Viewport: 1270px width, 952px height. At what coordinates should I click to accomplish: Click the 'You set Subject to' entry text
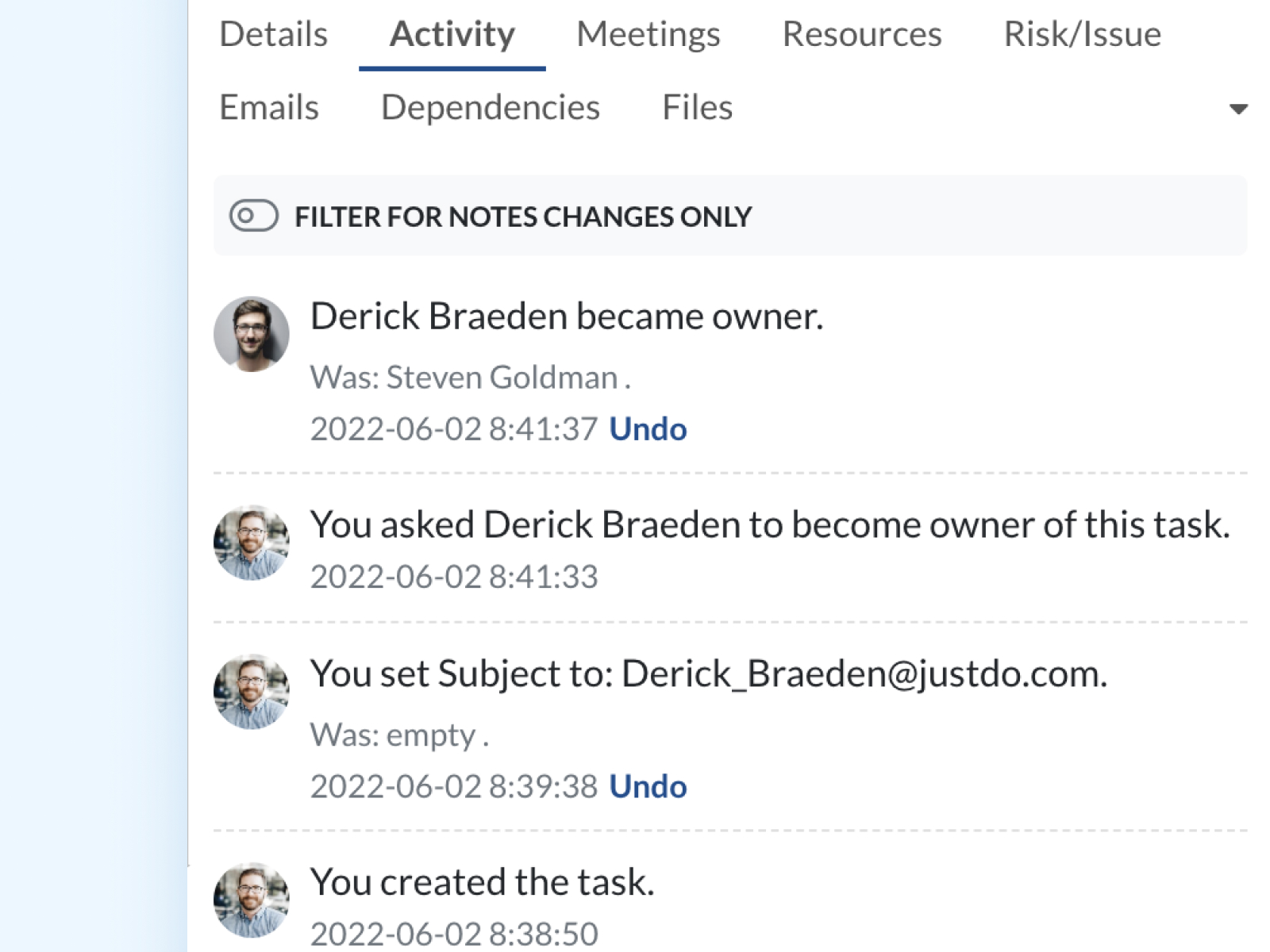[x=707, y=674]
